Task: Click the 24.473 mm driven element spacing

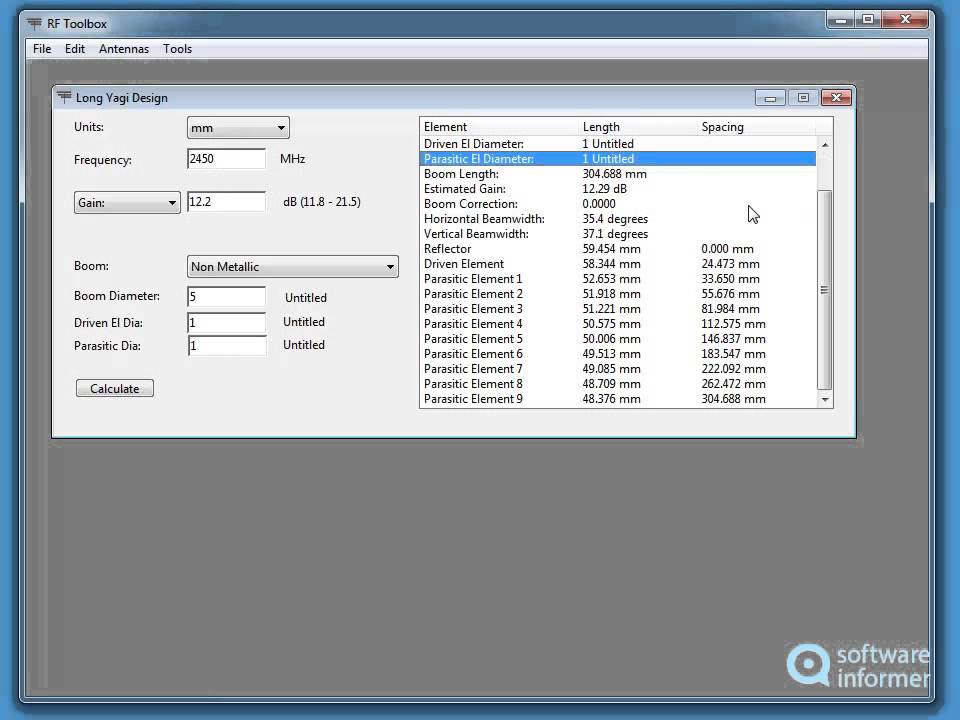Action: coord(730,264)
